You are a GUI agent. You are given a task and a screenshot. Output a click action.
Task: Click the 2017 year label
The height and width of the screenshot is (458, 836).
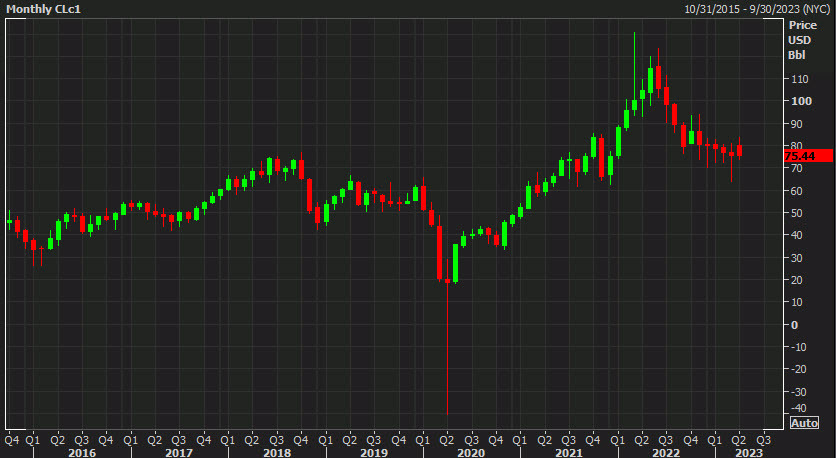click(x=179, y=453)
